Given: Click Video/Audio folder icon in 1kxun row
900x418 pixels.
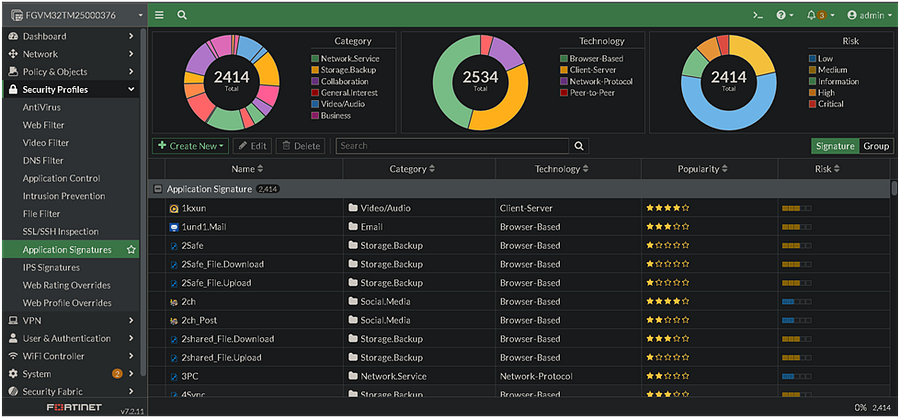Looking at the screenshot, I should click(x=353, y=208).
